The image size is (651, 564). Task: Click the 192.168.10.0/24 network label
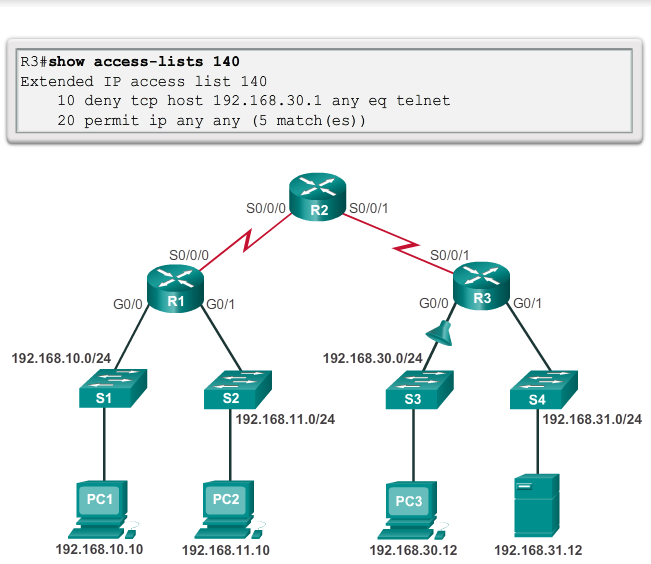click(62, 357)
